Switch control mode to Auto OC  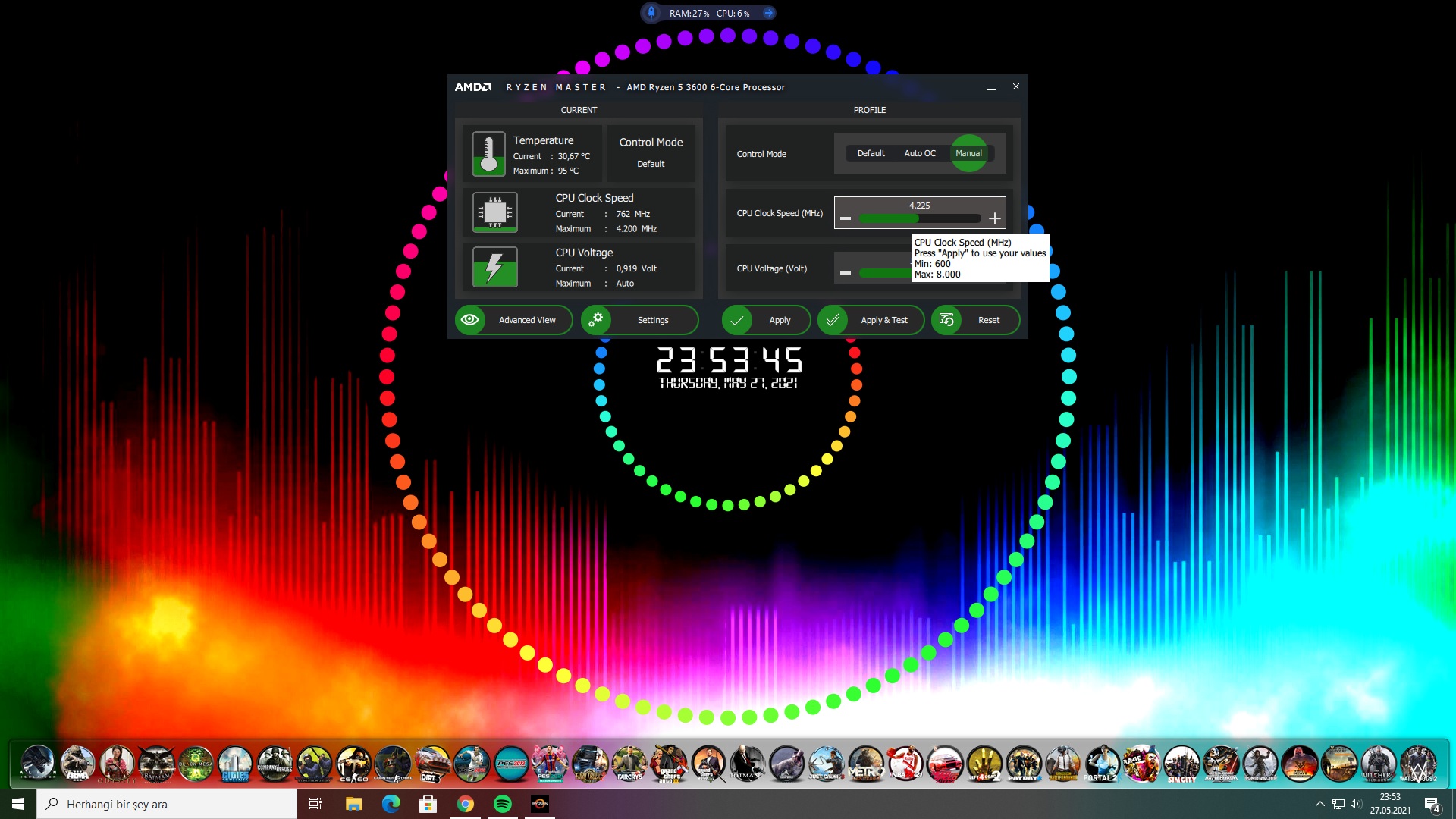click(920, 153)
